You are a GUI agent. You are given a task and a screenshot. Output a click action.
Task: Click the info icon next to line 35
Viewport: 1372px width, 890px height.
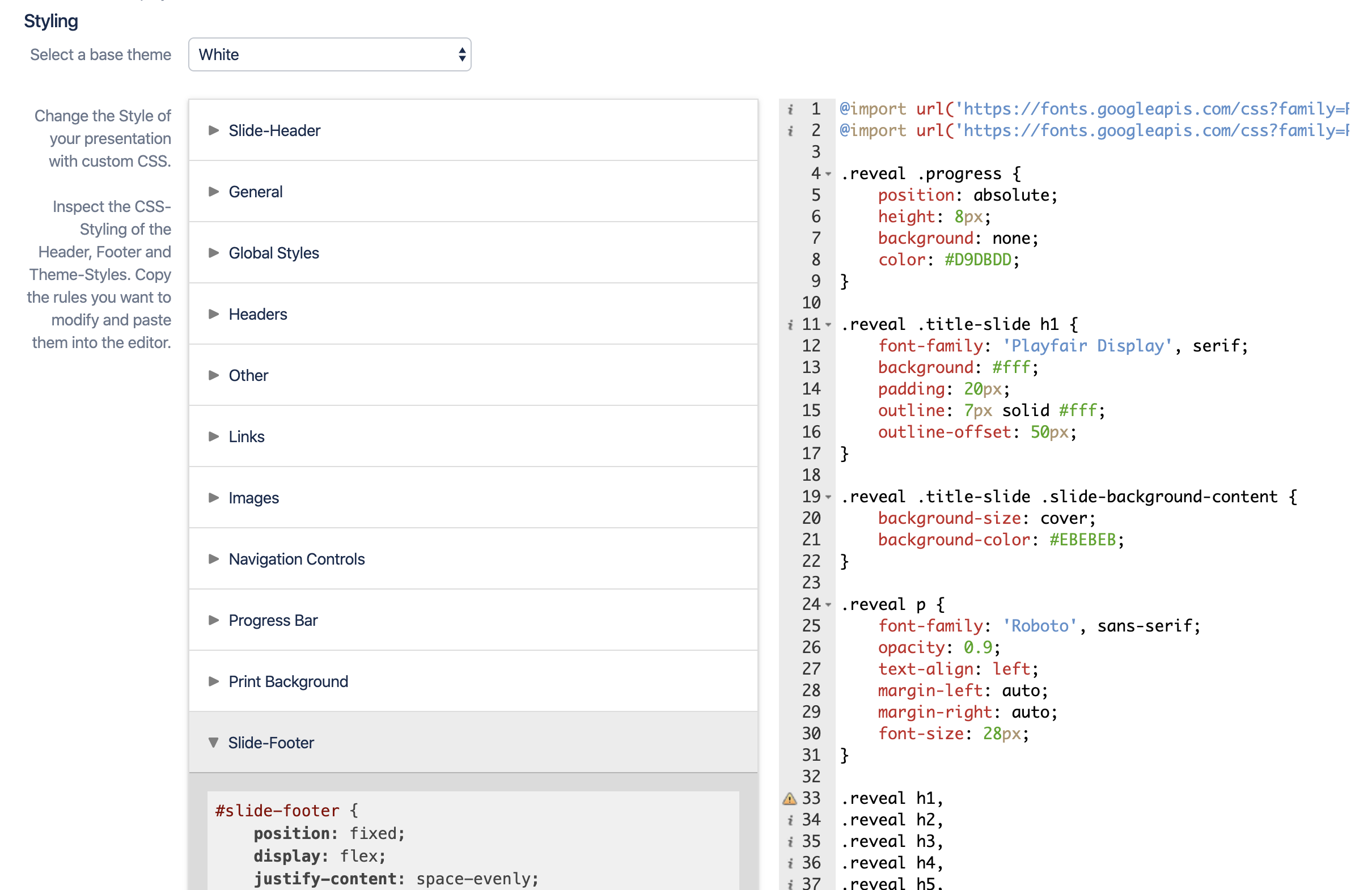pyautogui.click(x=790, y=842)
